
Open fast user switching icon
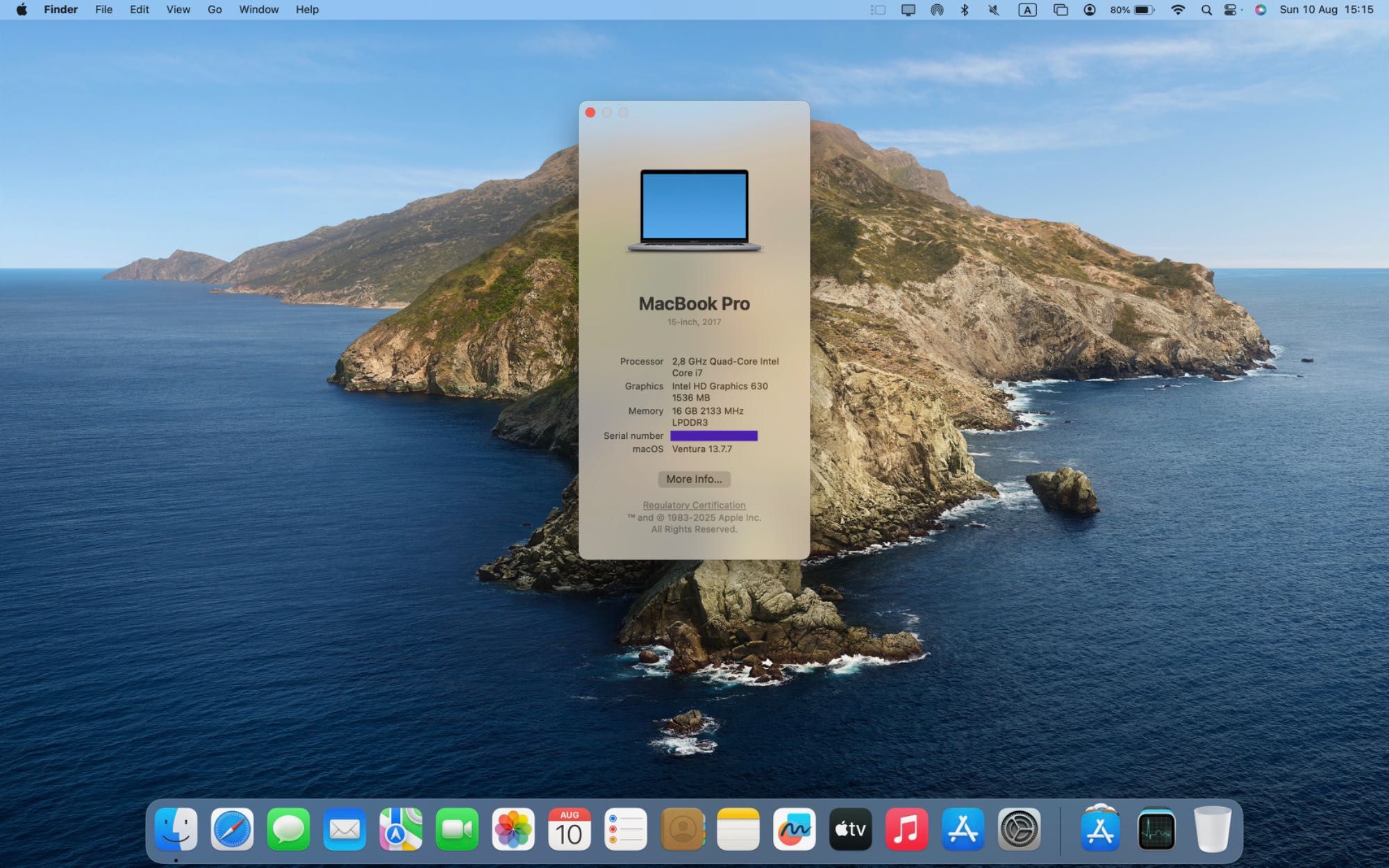click(1090, 10)
